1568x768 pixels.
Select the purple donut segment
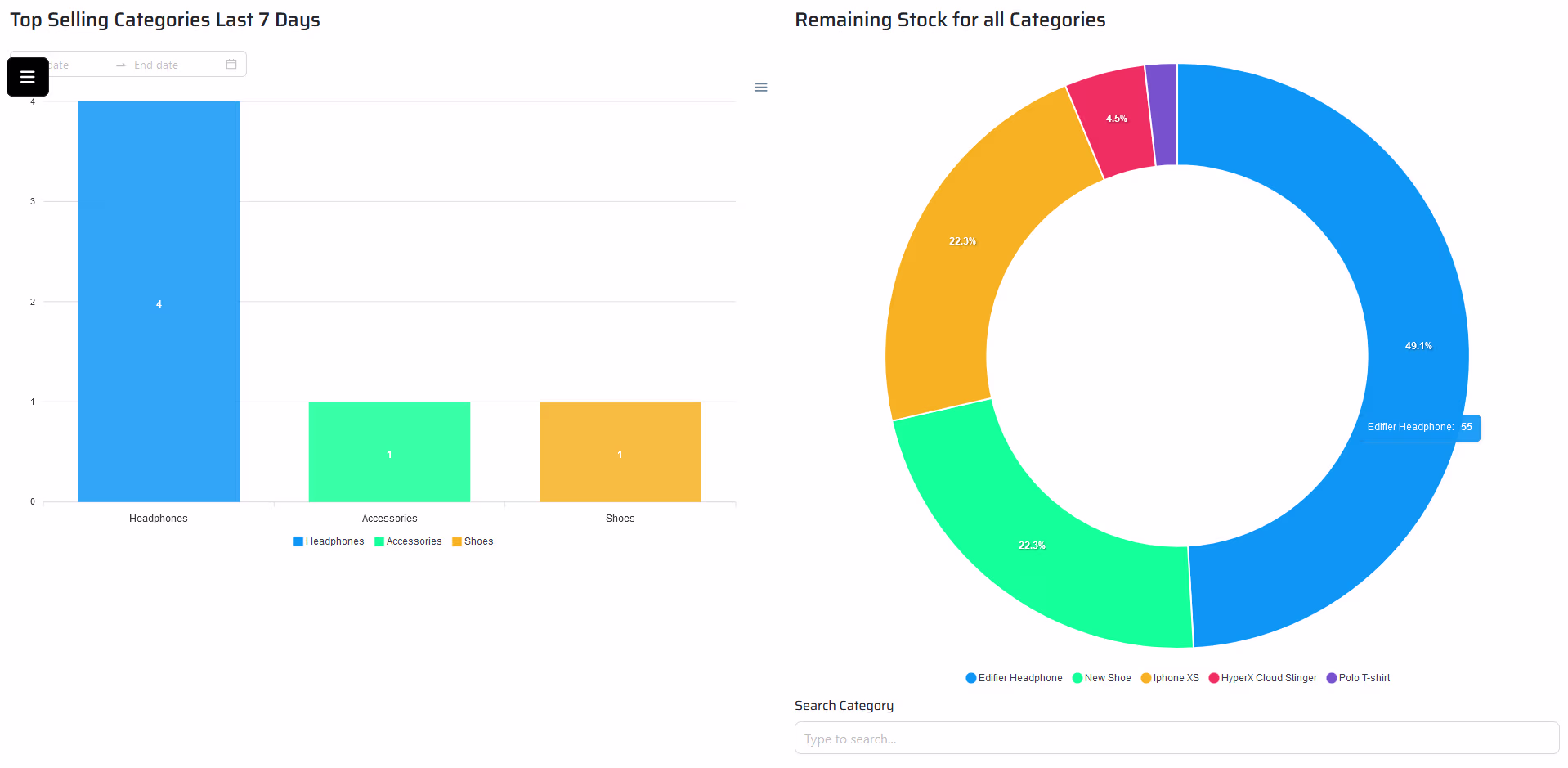[1163, 115]
